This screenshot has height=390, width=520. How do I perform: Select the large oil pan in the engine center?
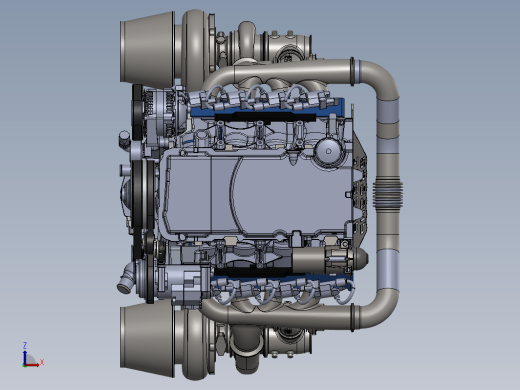tap(257, 196)
